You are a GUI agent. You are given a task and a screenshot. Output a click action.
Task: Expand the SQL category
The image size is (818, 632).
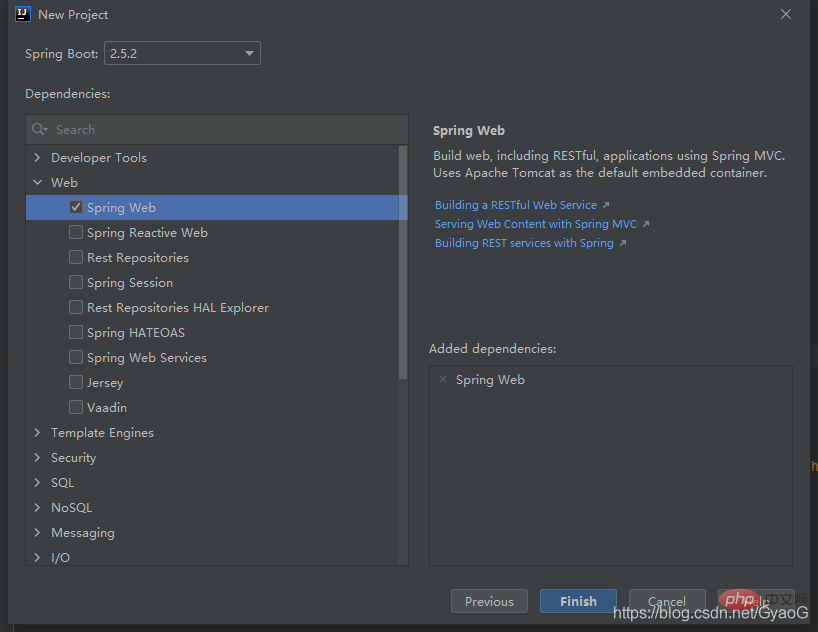pyautogui.click(x=37, y=483)
